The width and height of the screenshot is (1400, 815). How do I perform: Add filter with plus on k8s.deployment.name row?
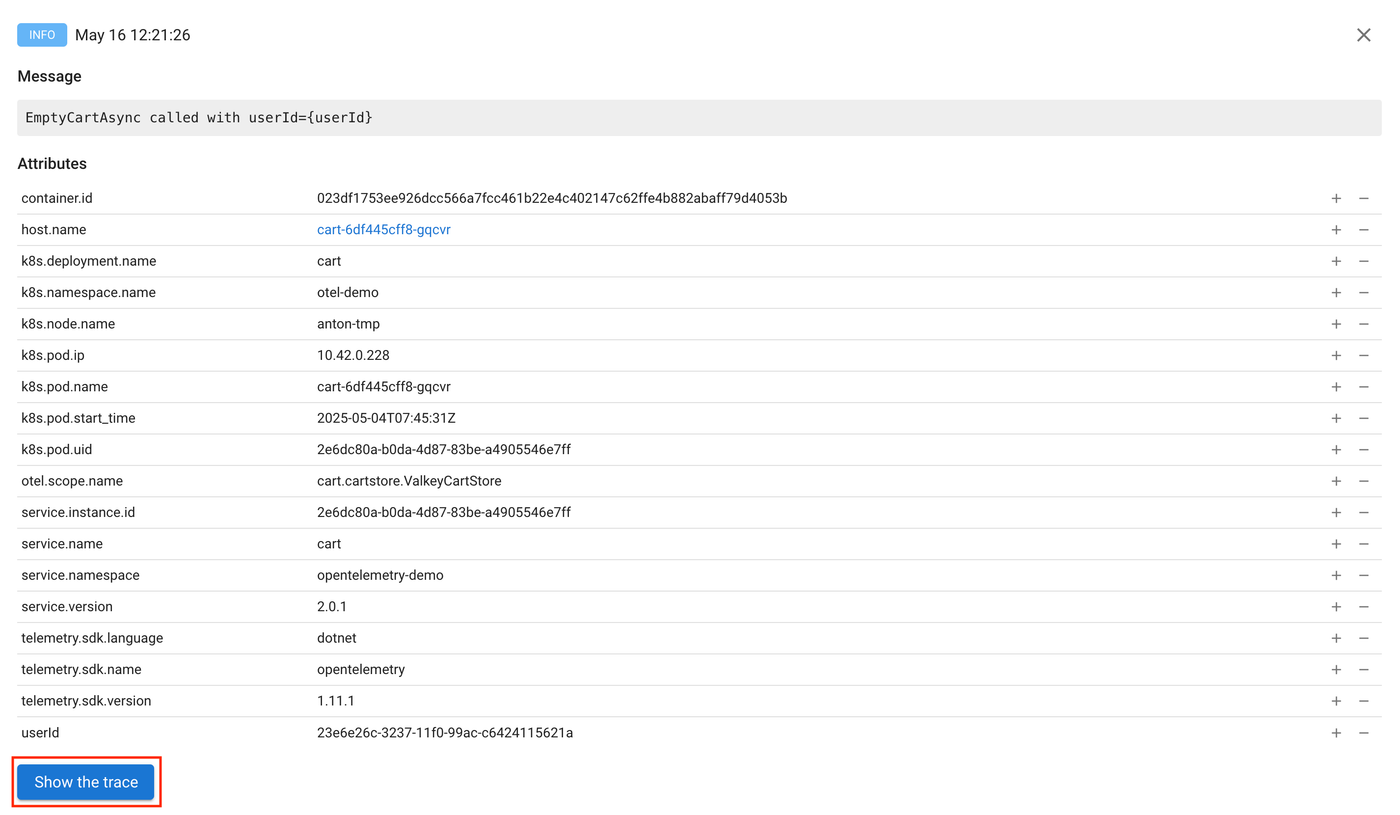click(1336, 261)
